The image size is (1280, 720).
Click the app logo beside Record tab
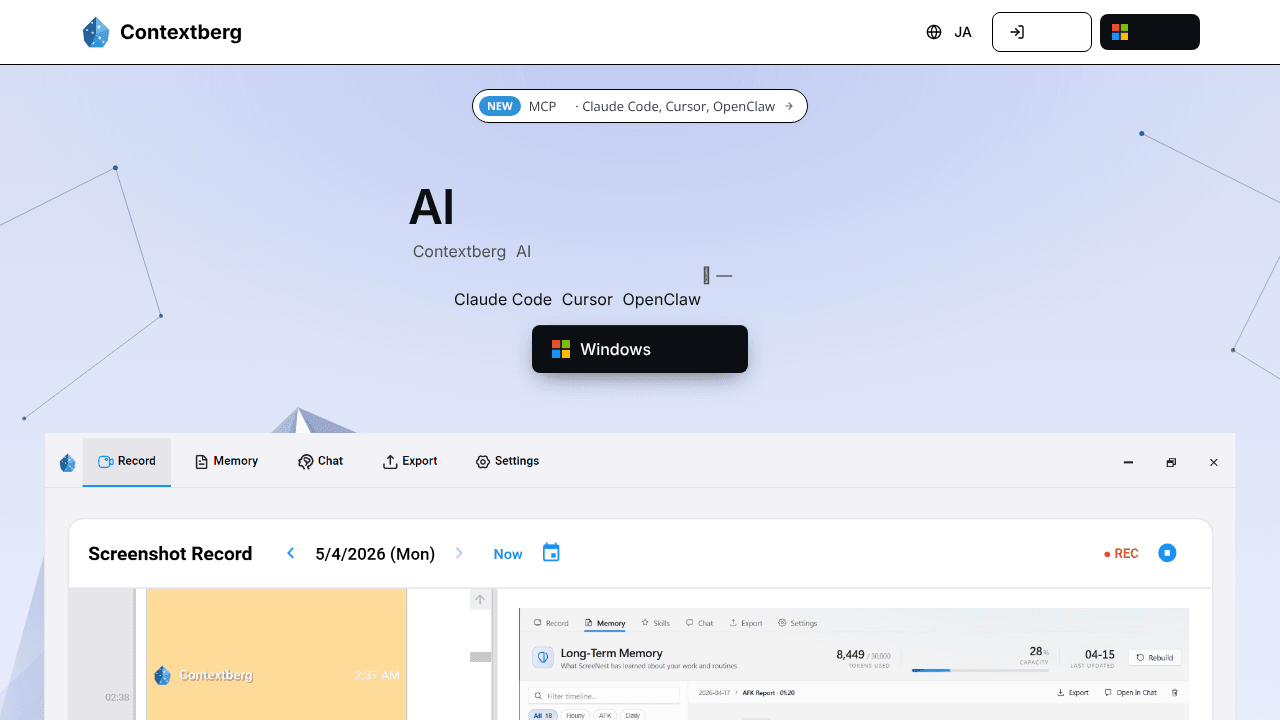point(67,463)
